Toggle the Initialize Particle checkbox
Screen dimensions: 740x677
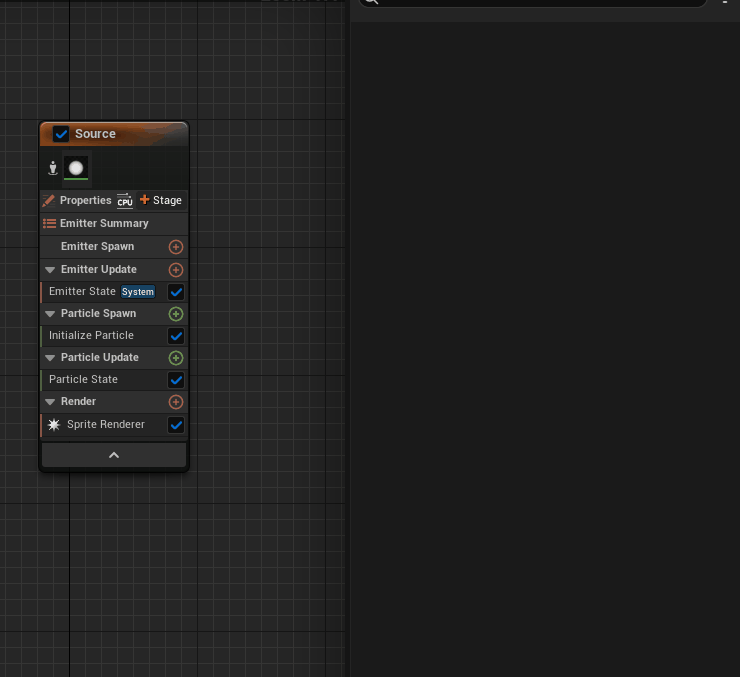click(176, 336)
